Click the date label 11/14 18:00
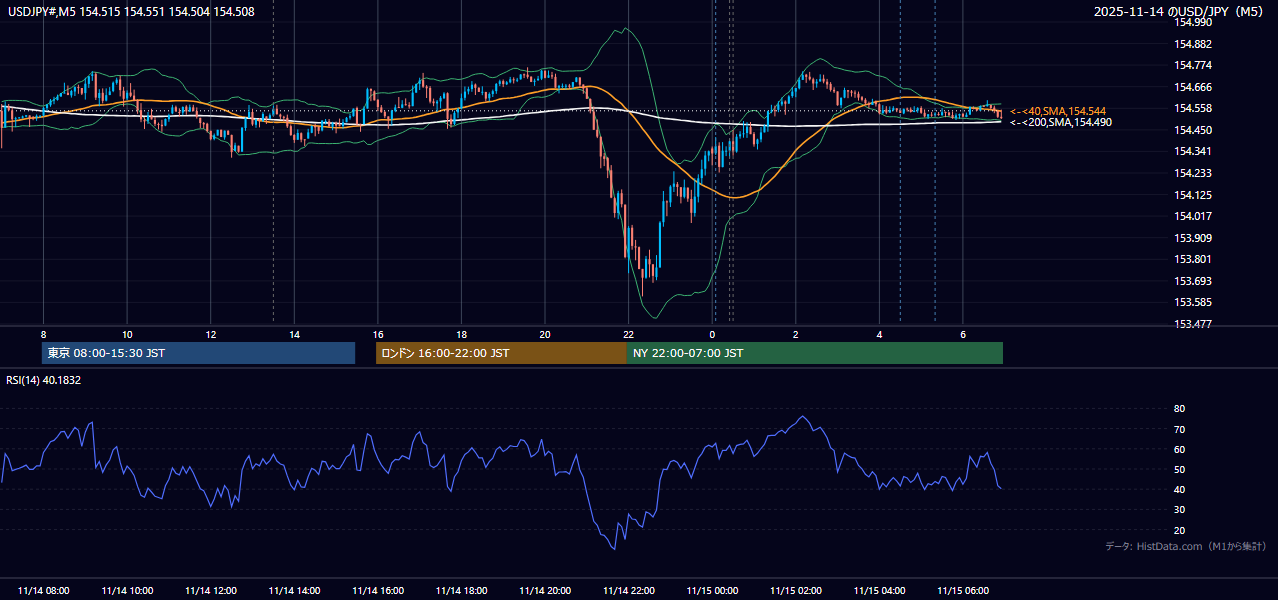Viewport: 1278px width, 600px height. click(x=461, y=591)
